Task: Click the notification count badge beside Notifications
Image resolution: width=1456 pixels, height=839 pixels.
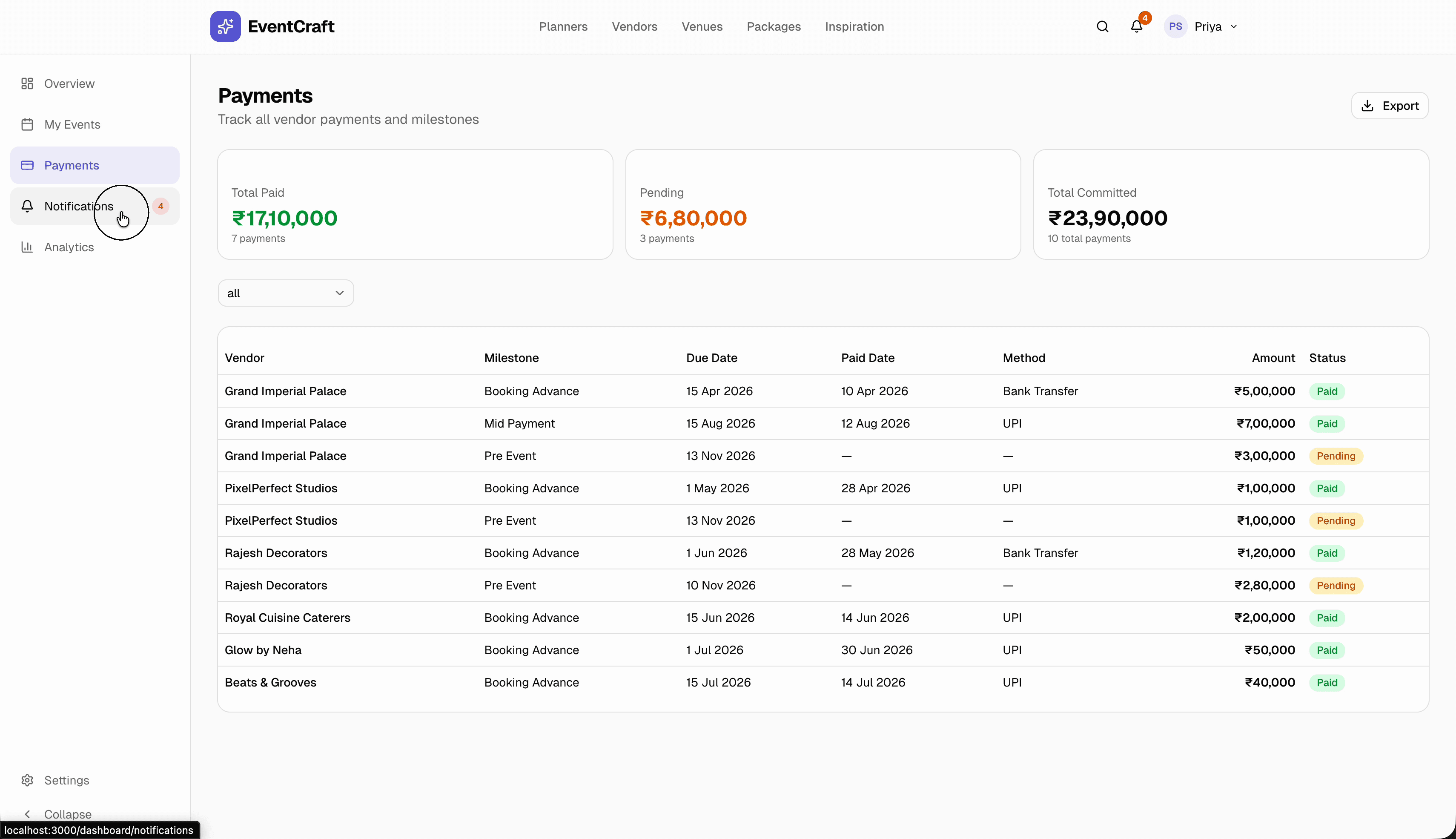Action: (x=161, y=206)
